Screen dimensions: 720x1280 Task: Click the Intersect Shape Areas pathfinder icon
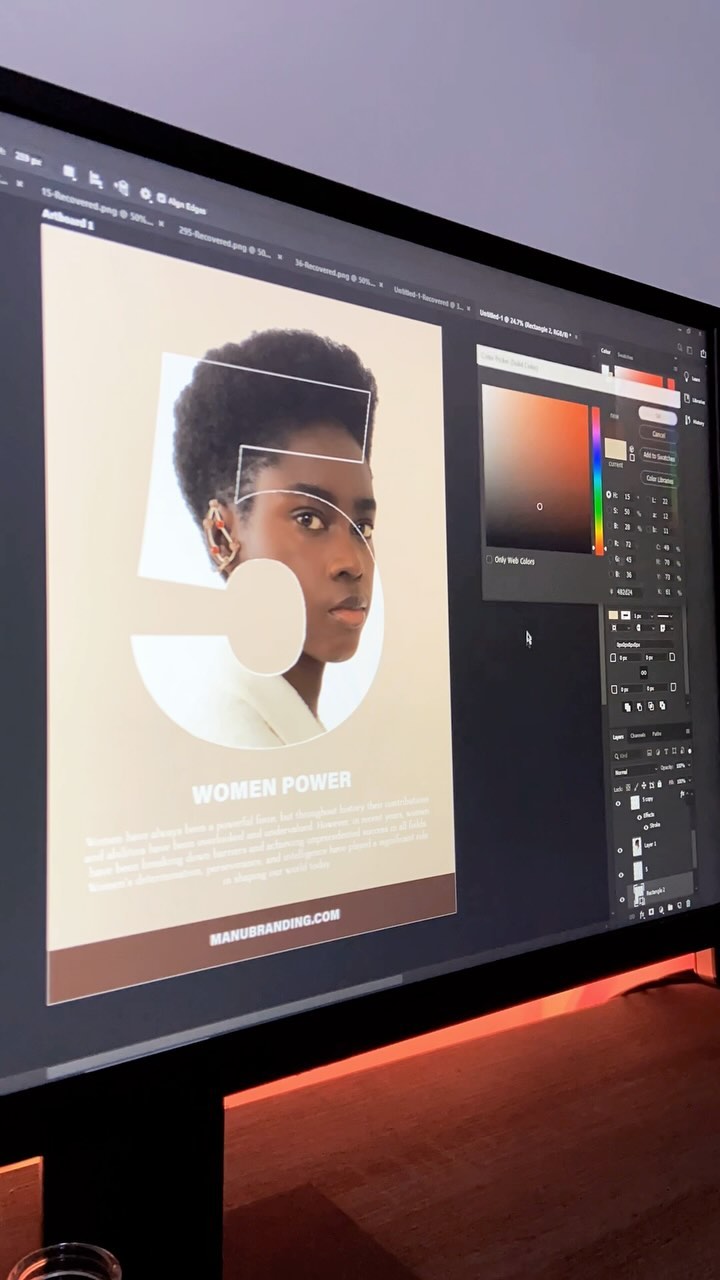click(x=651, y=706)
